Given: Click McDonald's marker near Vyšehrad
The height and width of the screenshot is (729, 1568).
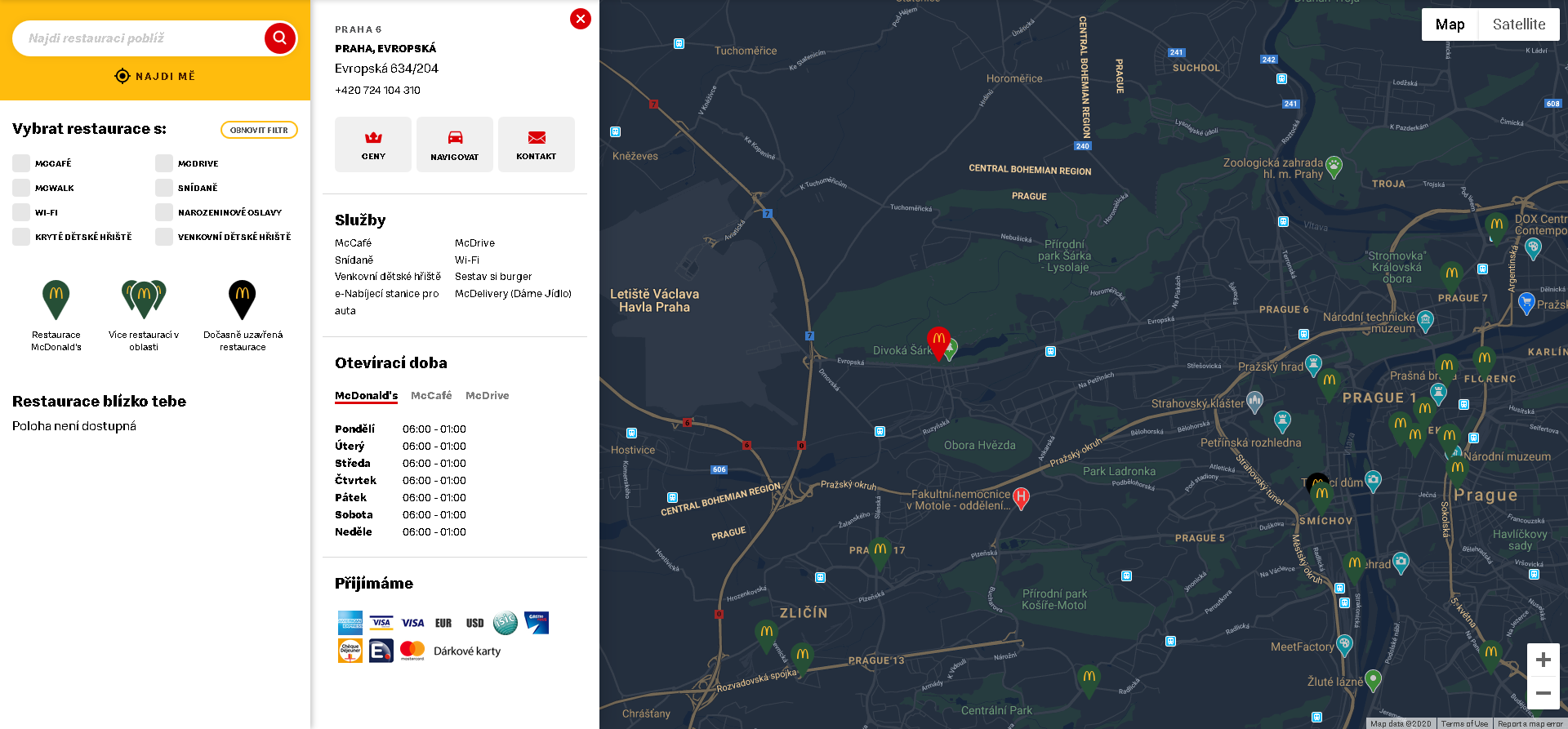Looking at the screenshot, I should [x=1354, y=567].
